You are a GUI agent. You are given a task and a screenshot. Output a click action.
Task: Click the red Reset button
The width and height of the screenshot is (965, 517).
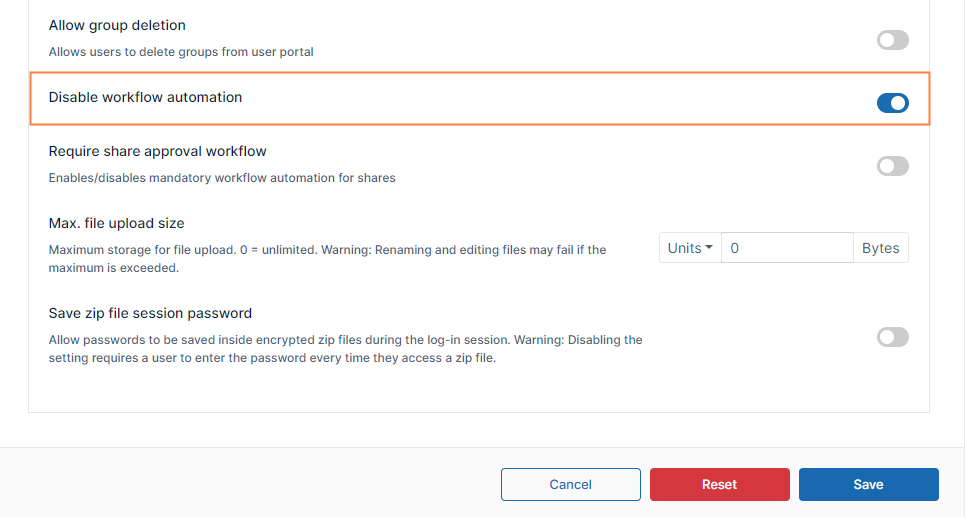[719, 484]
